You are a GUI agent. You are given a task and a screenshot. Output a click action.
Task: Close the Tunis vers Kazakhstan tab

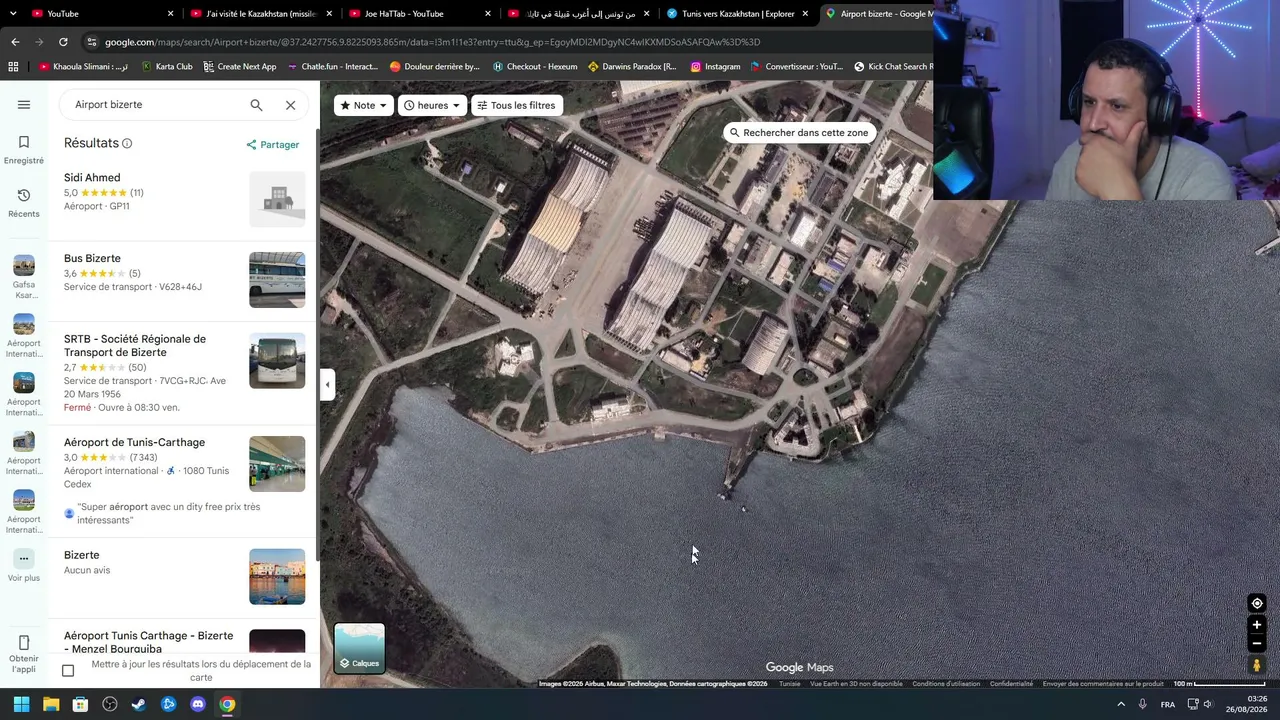tap(805, 14)
